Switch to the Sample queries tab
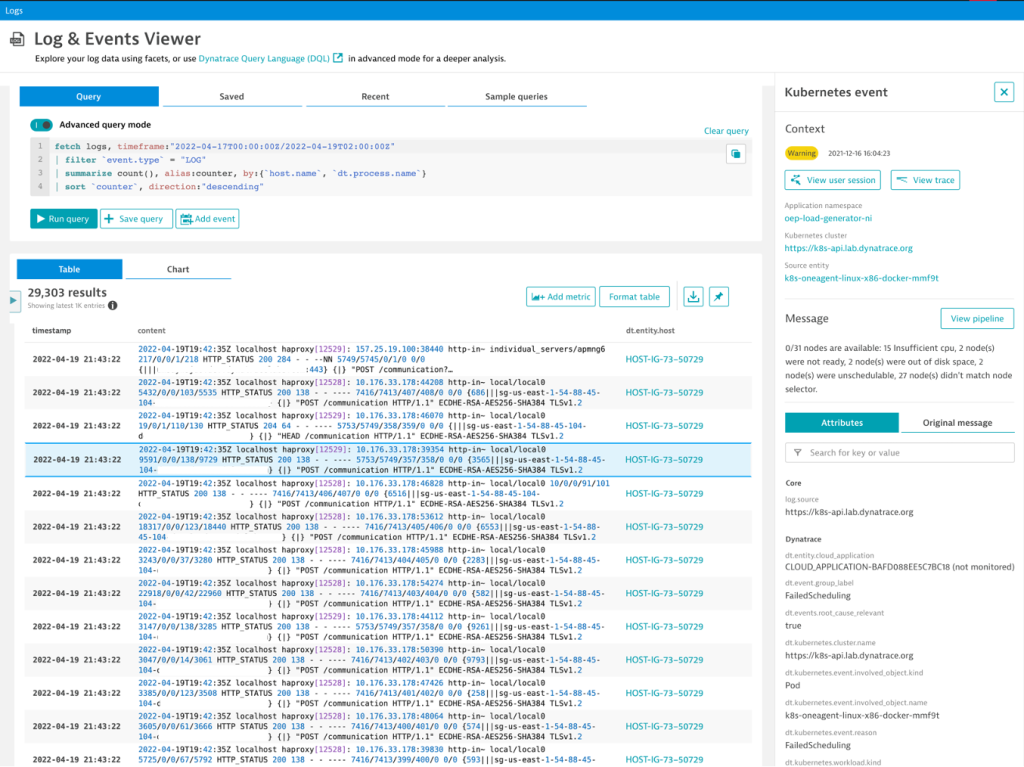Image resolution: width=1024 pixels, height=767 pixels. (517, 96)
